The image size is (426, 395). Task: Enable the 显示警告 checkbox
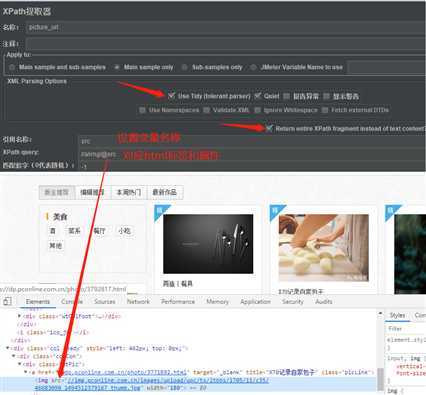tap(326, 96)
